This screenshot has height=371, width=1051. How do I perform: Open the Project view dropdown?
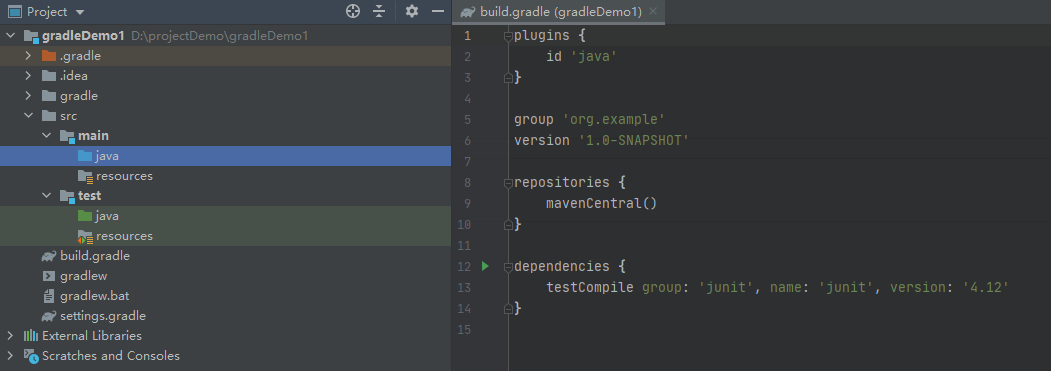80,12
